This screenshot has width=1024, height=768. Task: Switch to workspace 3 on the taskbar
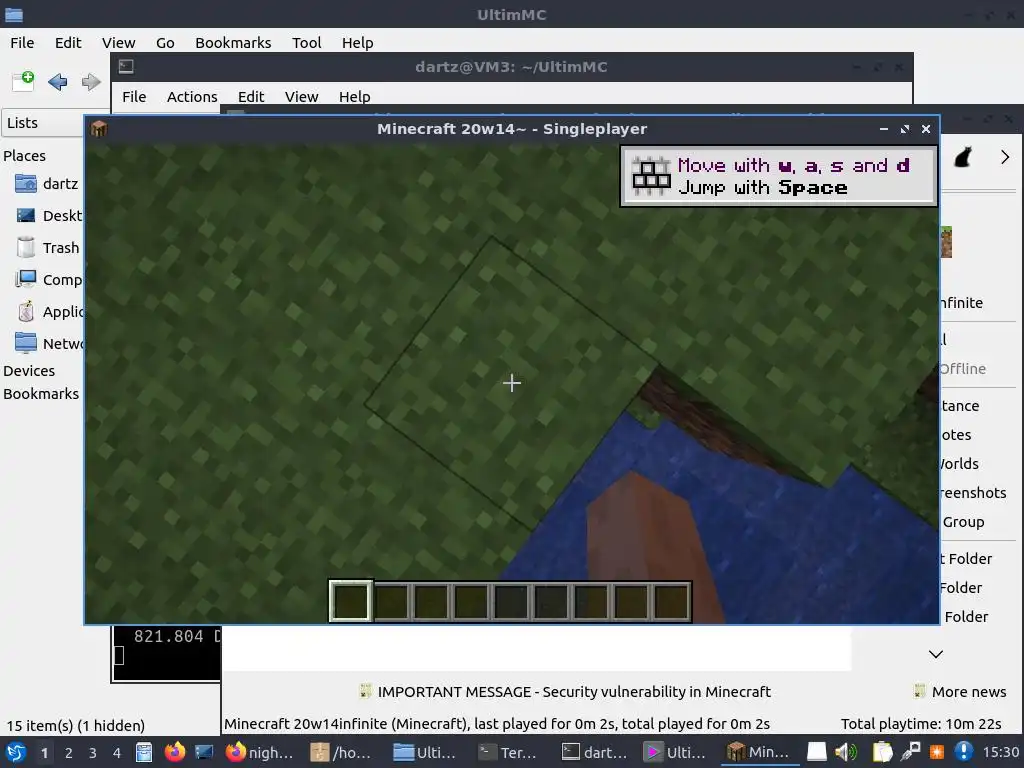click(x=93, y=753)
